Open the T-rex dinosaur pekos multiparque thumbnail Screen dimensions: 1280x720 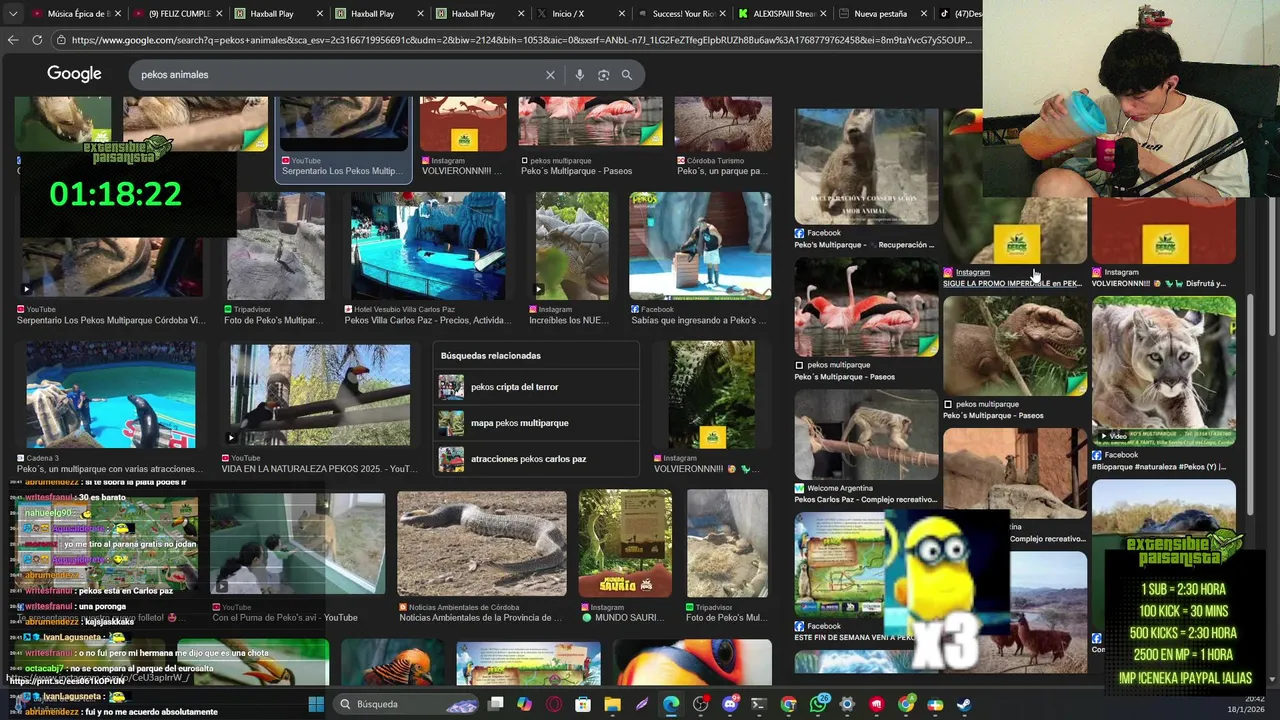[1015, 346]
